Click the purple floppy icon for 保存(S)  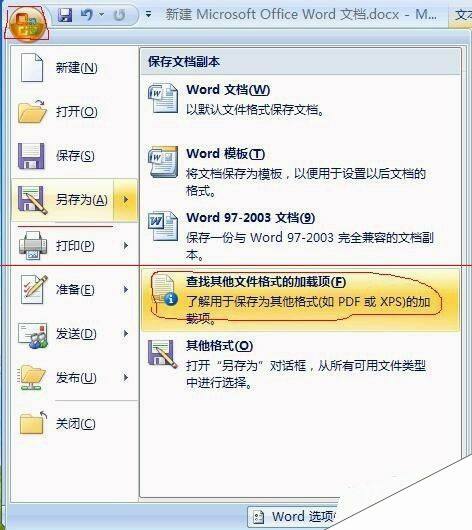[31, 156]
